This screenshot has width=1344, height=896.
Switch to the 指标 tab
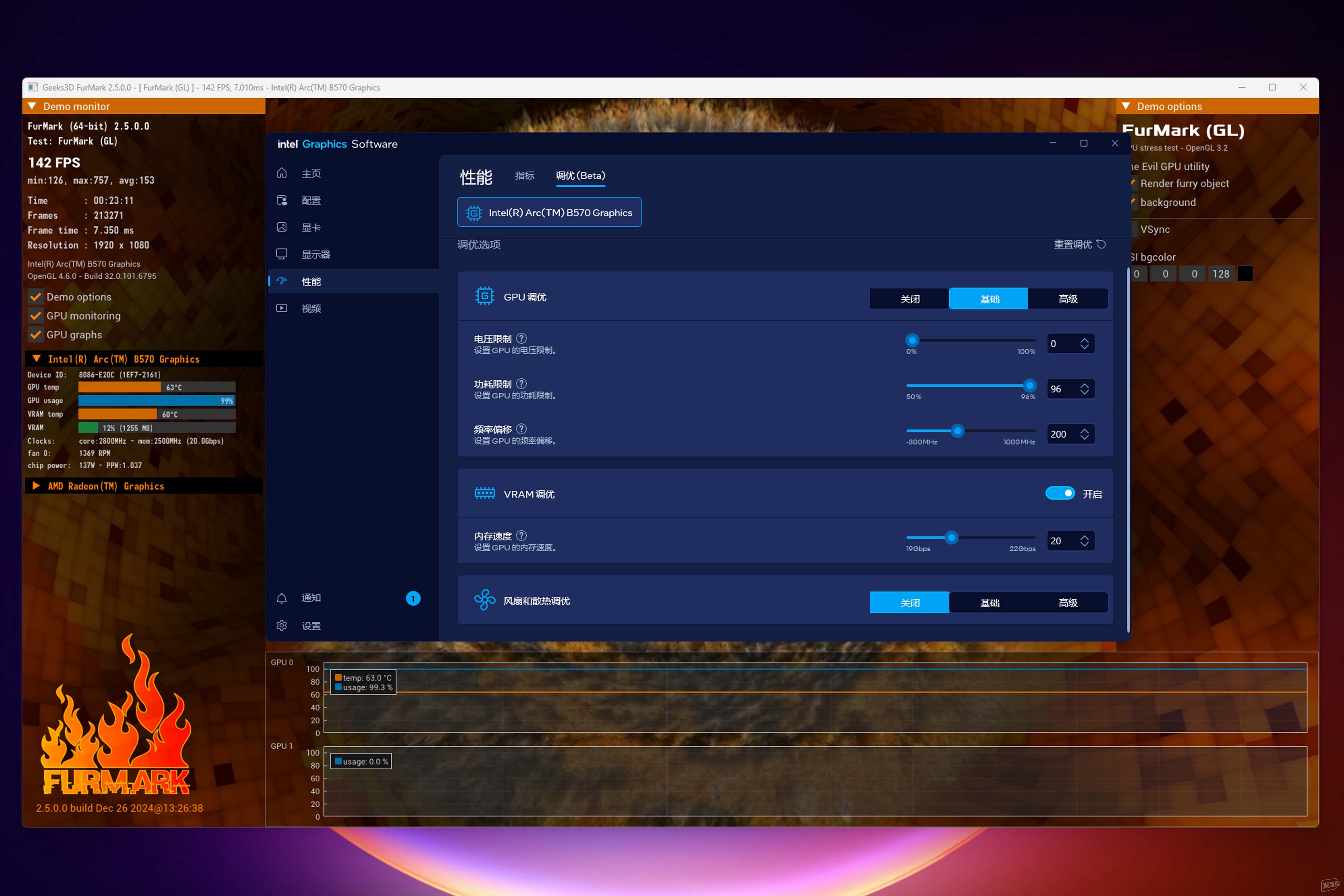524,176
